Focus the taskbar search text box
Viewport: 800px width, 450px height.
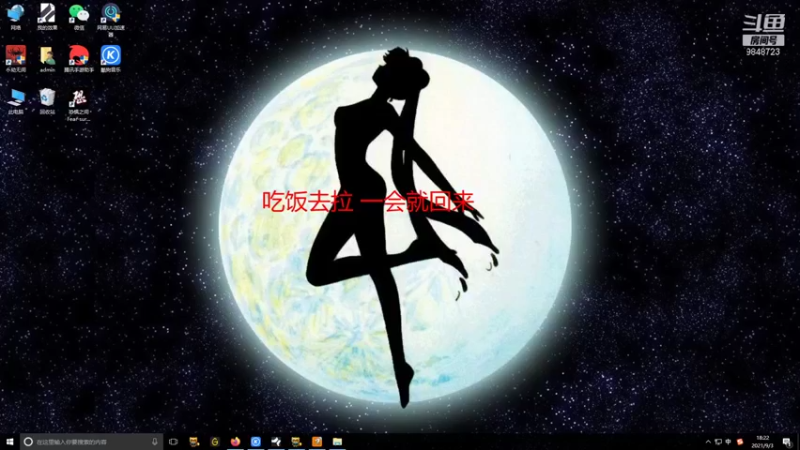[x=92, y=442]
